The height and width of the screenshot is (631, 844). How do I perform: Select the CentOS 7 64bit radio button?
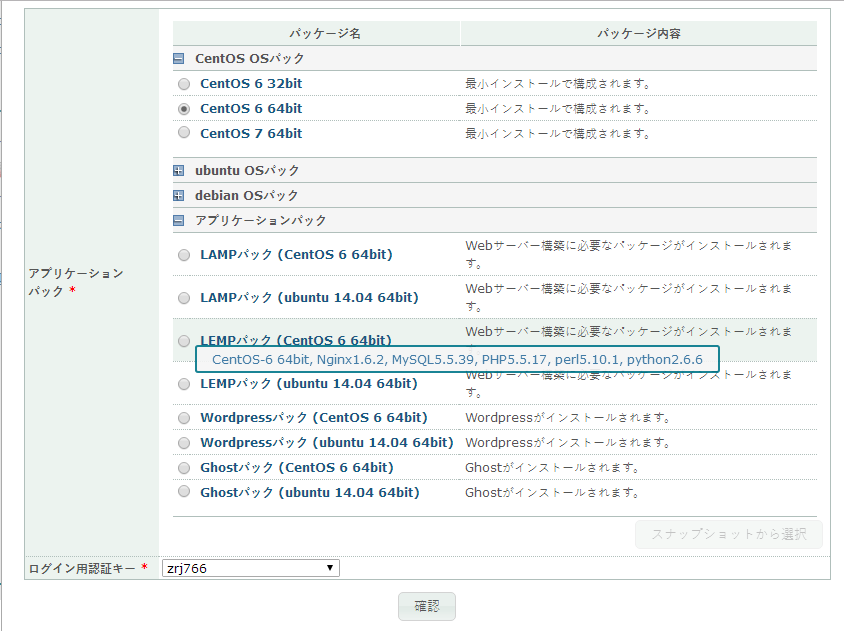click(x=184, y=132)
